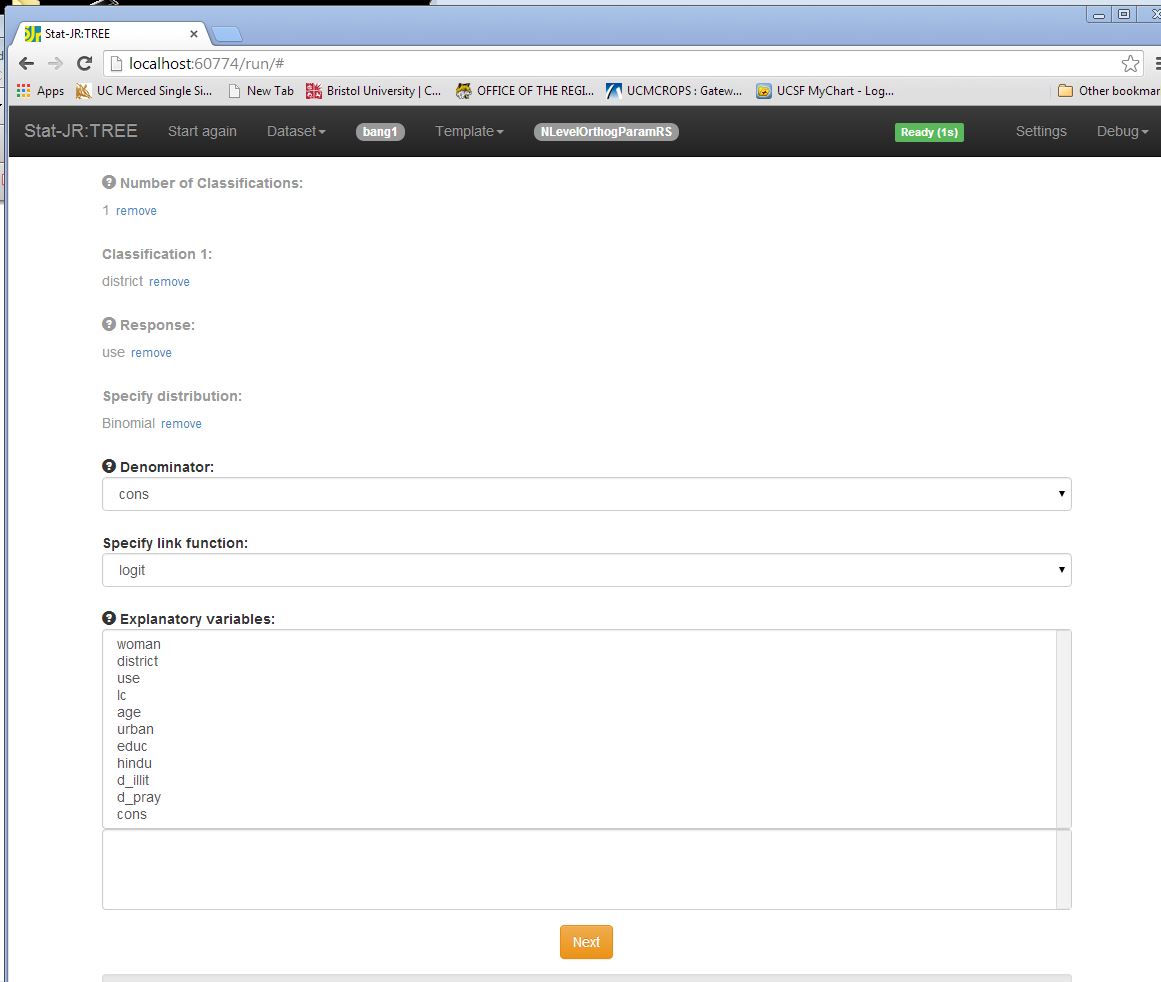Expand the Debug menu

1122,131
